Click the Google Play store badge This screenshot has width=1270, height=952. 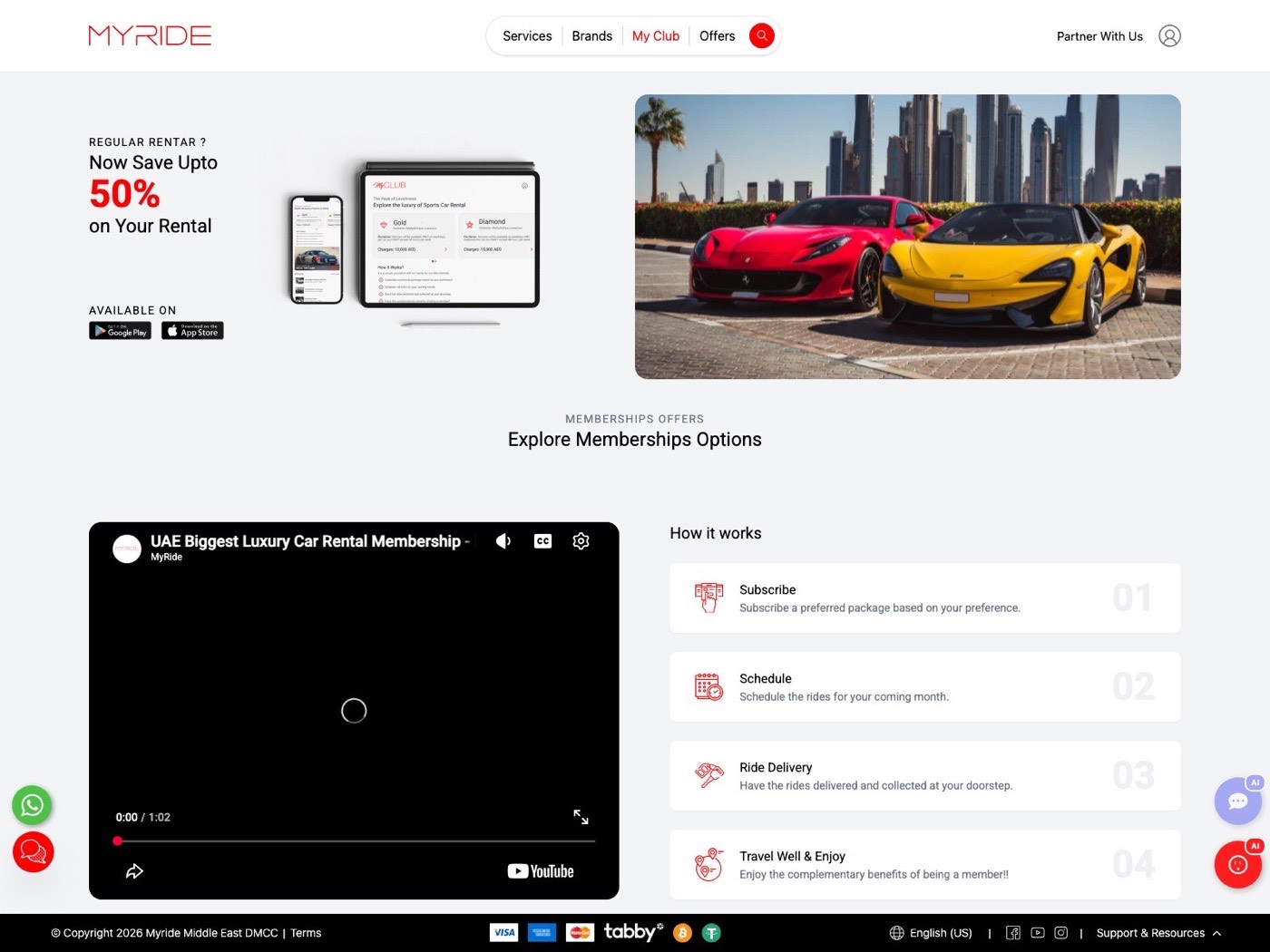coord(120,331)
